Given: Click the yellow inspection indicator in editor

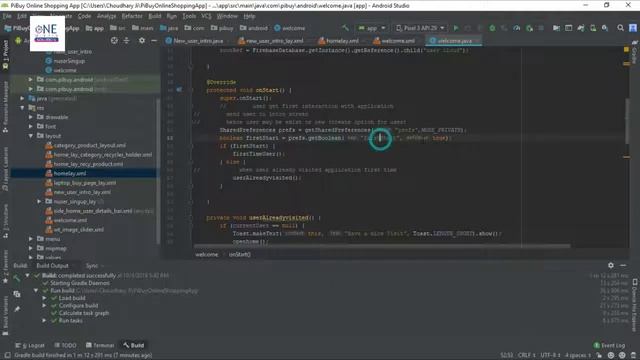Looking at the screenshot, I should [627, 49].
